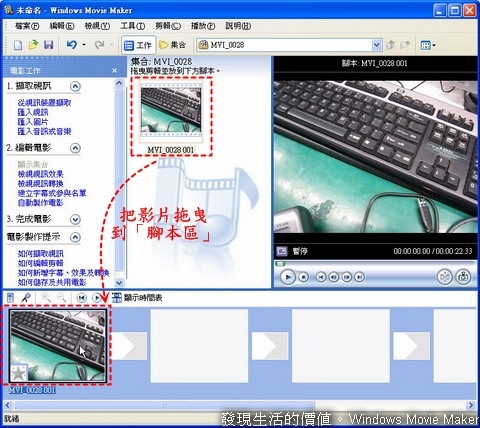Screen dimensions: 480x428
Task: Click the 自動製作電影 link
Action: [x=40, y=203]
